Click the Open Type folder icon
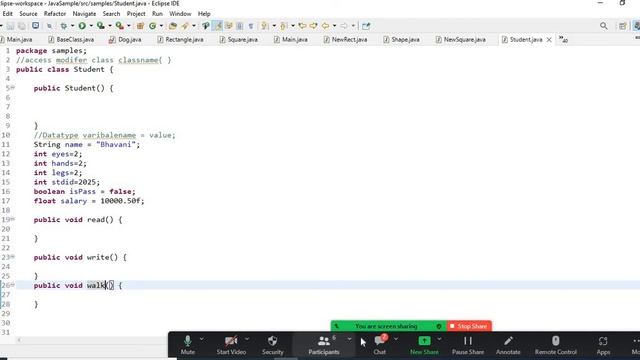This screenshot has width=640, height=360. click(x=173, y=26)
